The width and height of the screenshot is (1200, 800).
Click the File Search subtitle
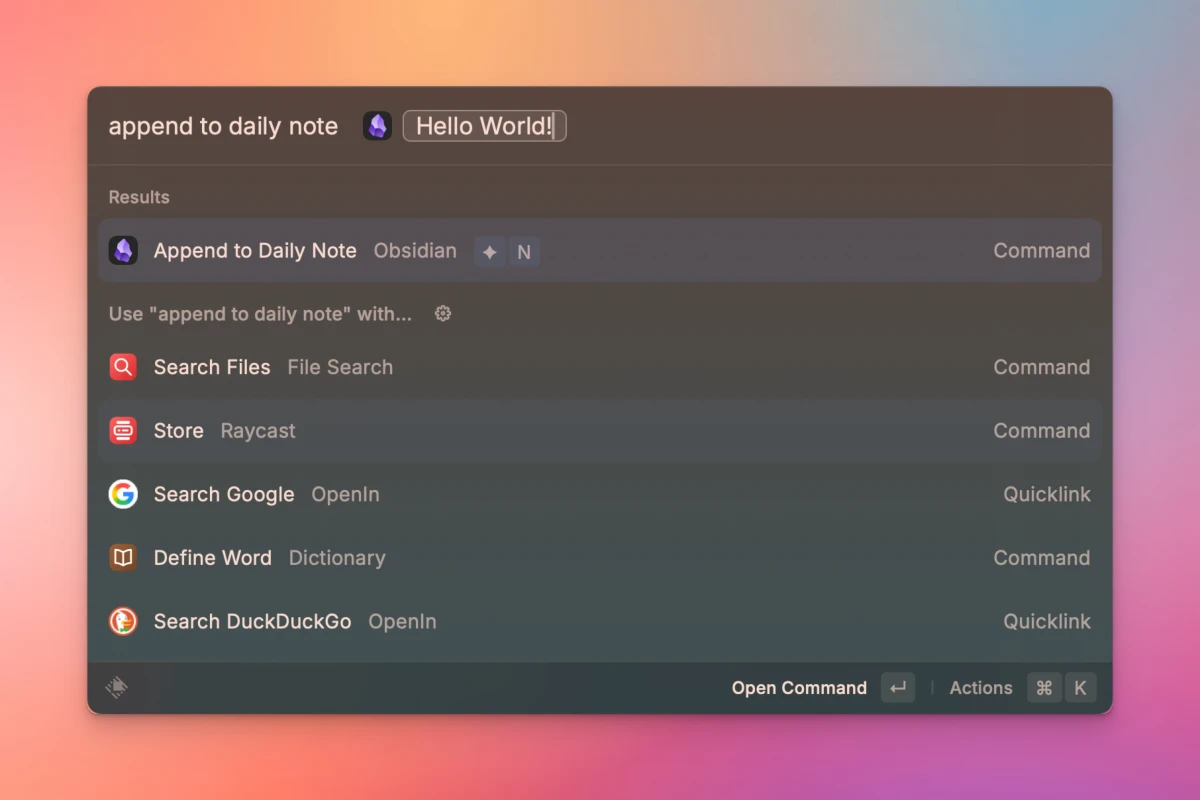340,367
